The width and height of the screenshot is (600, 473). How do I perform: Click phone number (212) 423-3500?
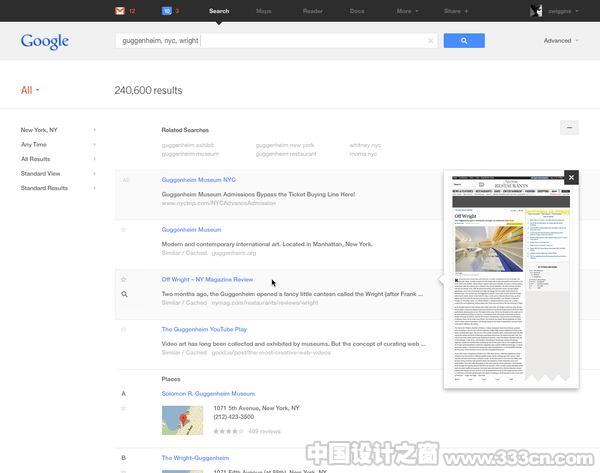click(233, 417)
